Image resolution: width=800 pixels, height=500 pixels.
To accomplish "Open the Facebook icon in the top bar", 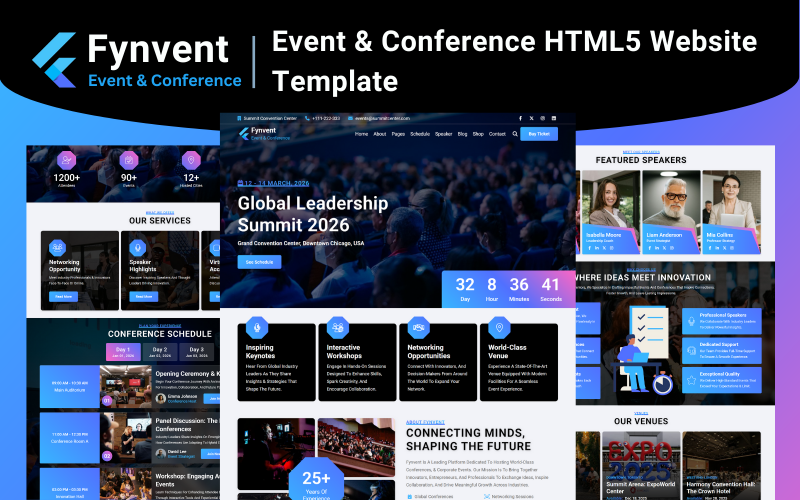I will (x=520, y=118).
